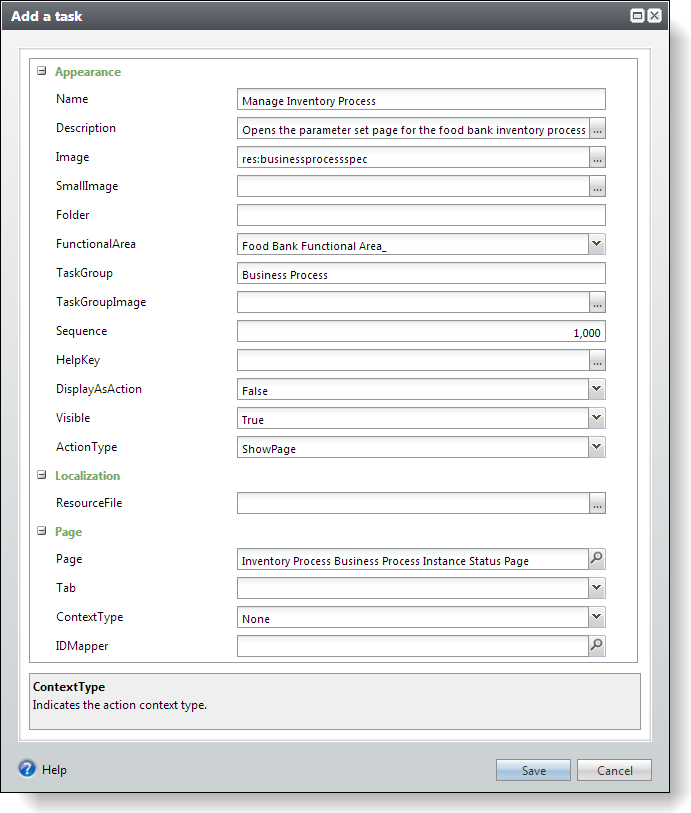Image resolution: width=691 pixels, height=813 pixels.
Task: Search for a Page with magnifier icon
Action: pyautogui.click(x=597, y=559)
